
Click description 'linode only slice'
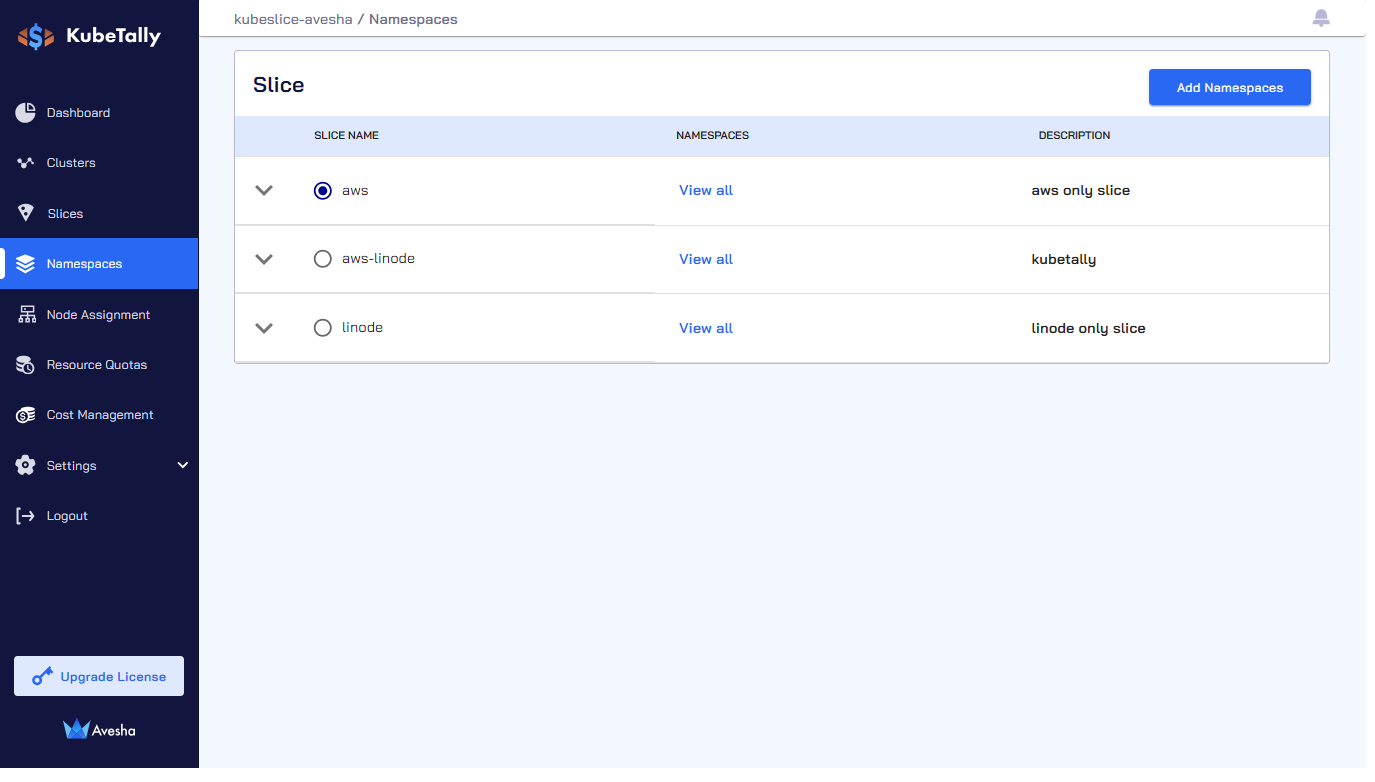[1089, 328]
